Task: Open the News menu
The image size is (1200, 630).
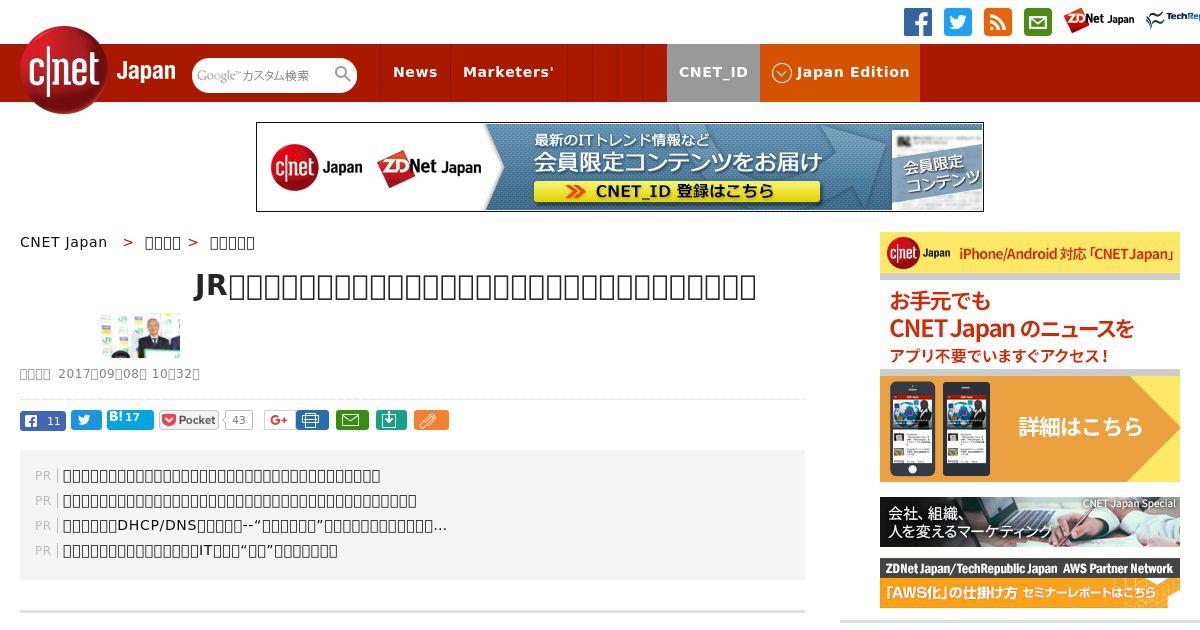Action: (x=415, y=72)
